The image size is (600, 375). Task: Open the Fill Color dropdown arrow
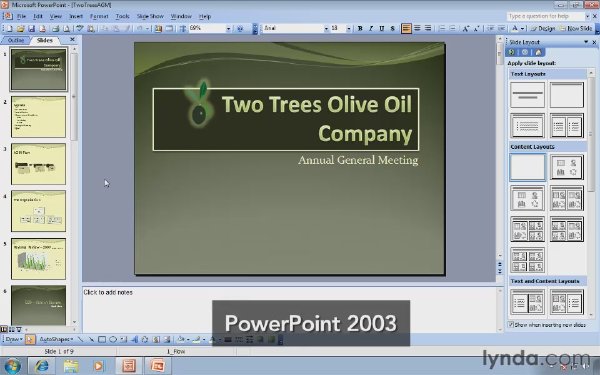[x=188, y=339]
